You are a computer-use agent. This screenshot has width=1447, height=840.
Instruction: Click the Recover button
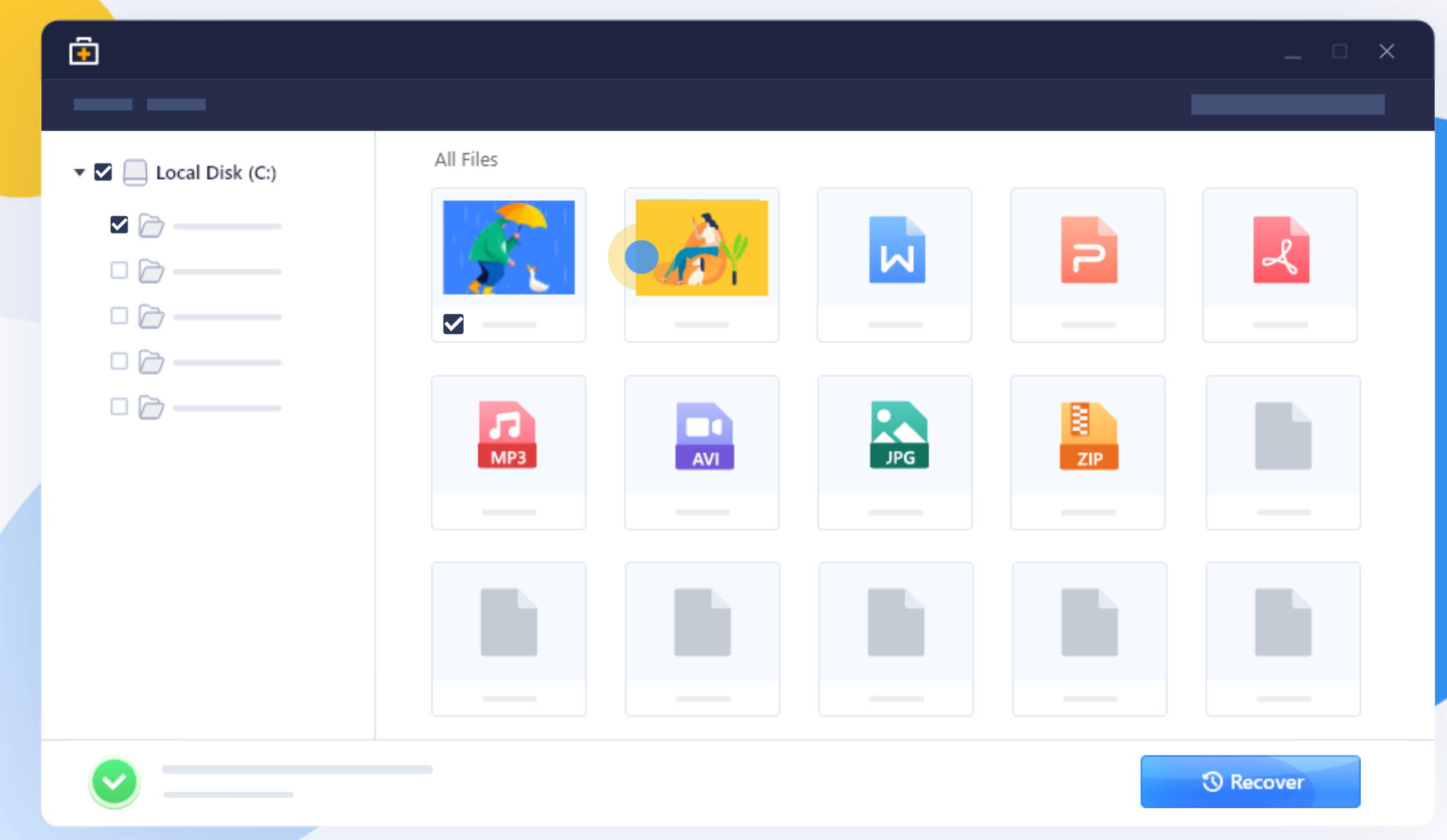pos(1251,781)
